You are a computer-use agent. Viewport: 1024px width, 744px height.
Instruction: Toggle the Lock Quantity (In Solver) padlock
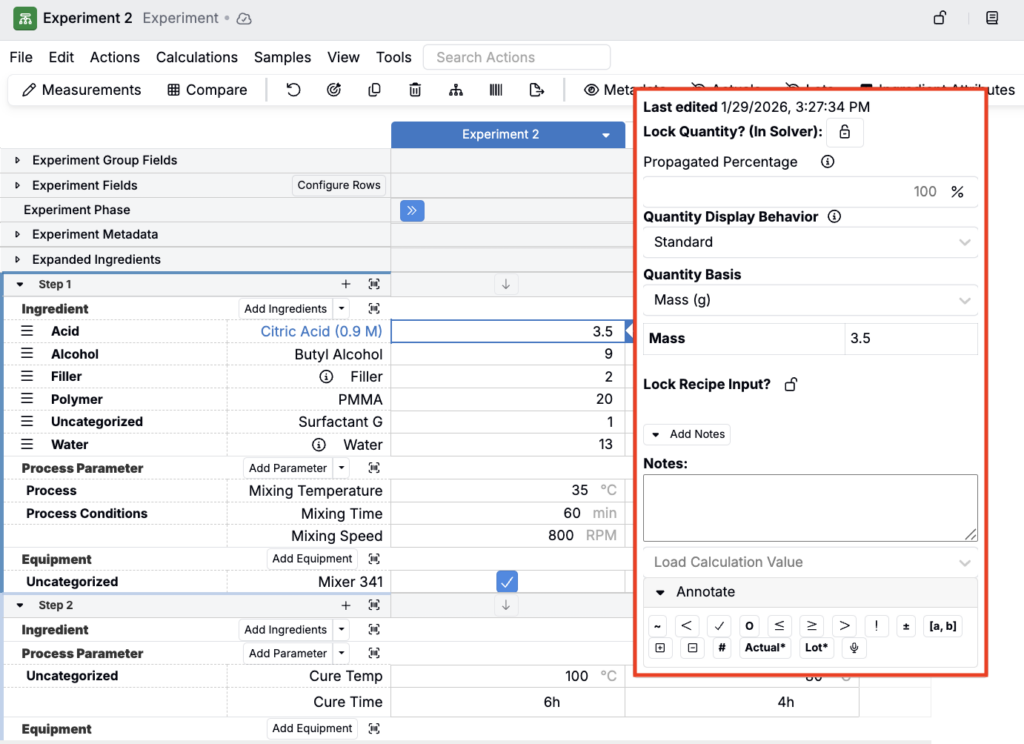tap(844, 132)
